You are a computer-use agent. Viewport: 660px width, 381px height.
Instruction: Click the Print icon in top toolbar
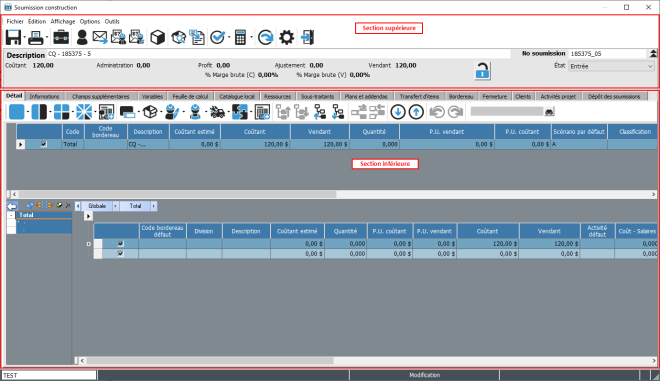(x=36, y=37)
